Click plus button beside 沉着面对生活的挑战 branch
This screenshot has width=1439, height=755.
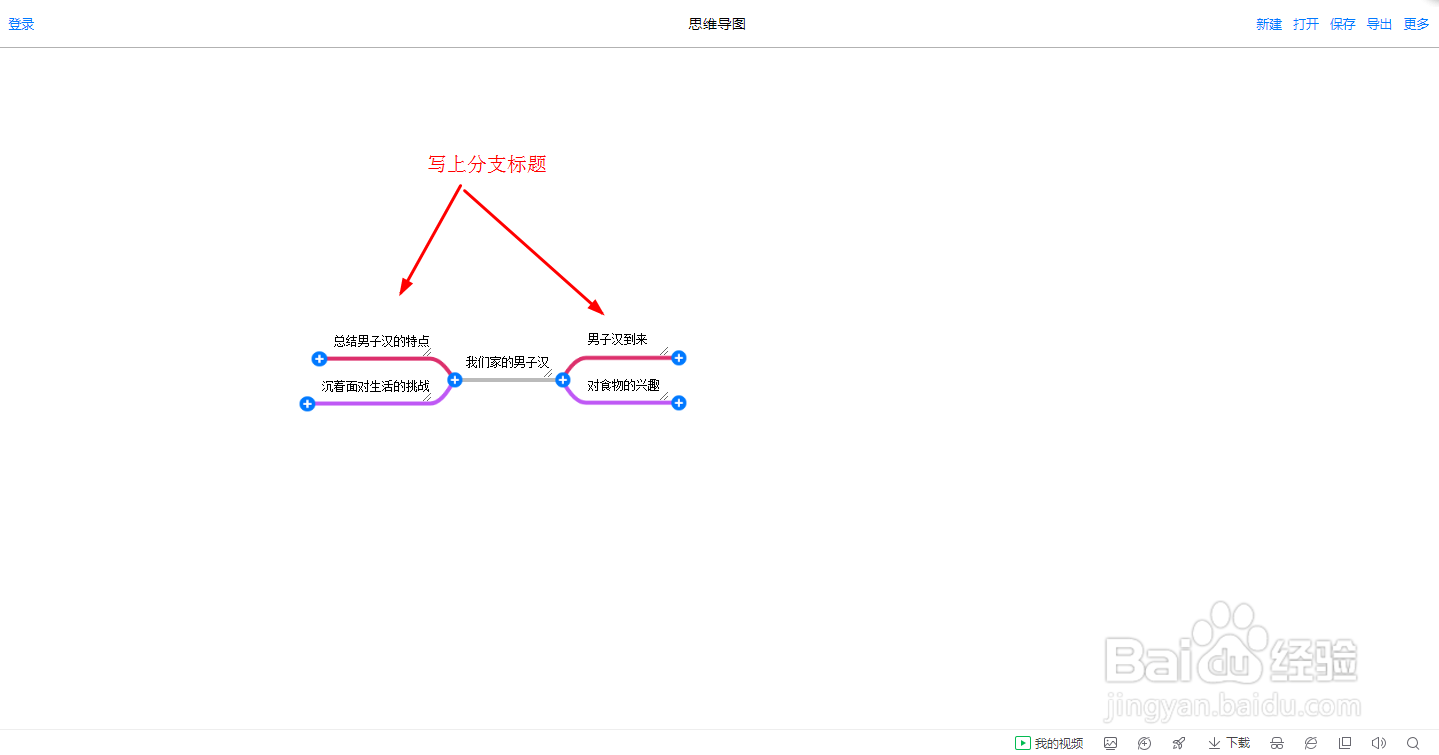coord(307,404)
